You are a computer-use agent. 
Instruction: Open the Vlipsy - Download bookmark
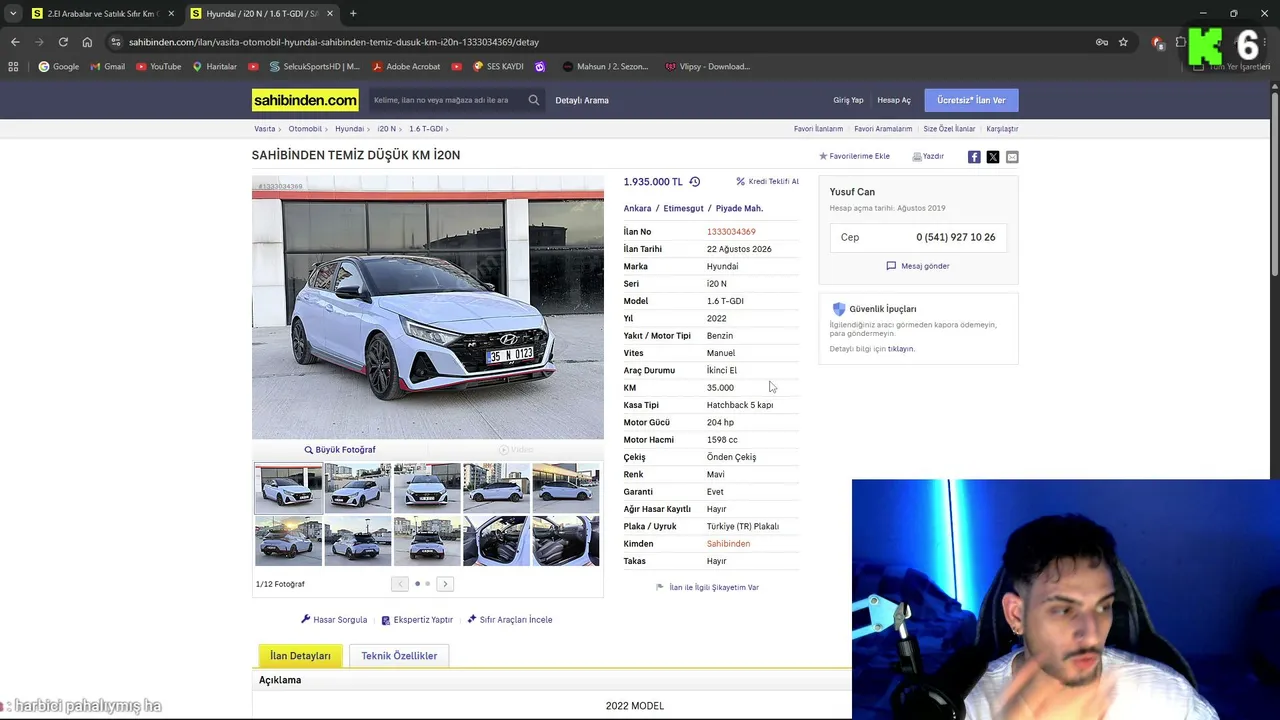pos(707,67)
